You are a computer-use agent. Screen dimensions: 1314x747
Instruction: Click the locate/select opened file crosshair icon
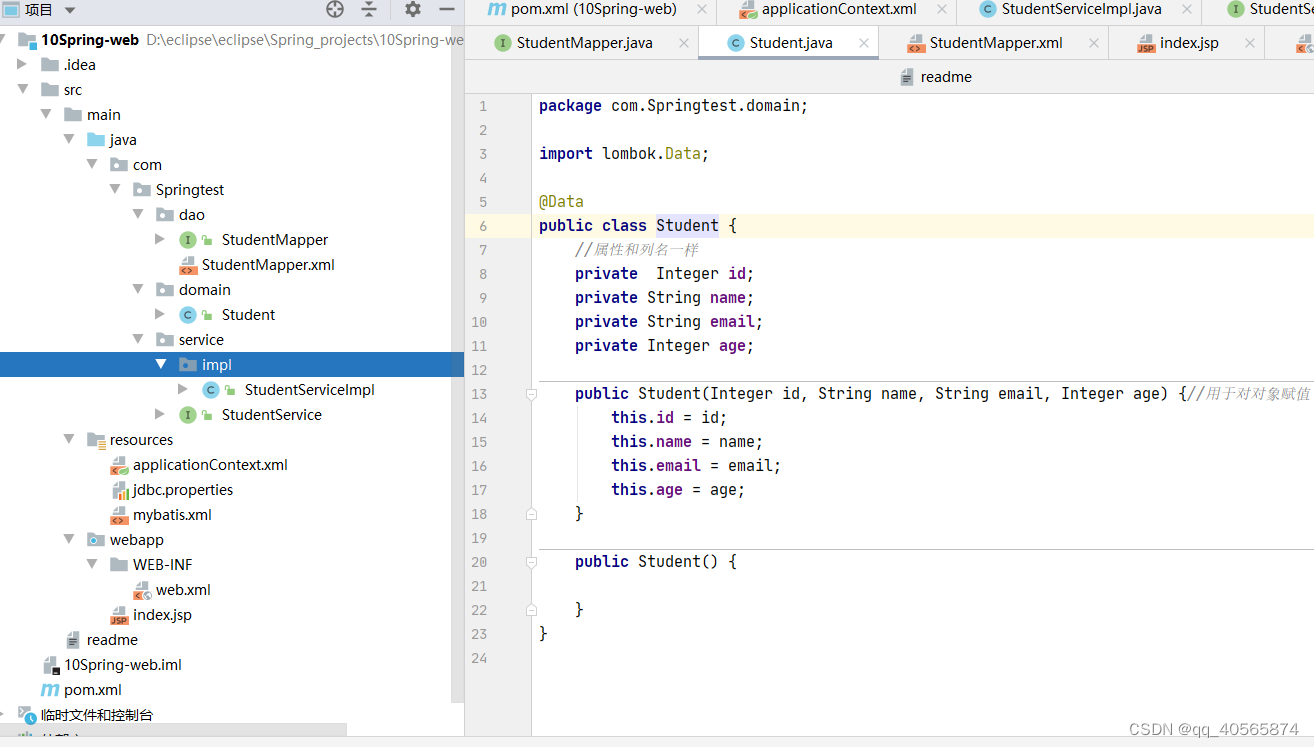335,10
